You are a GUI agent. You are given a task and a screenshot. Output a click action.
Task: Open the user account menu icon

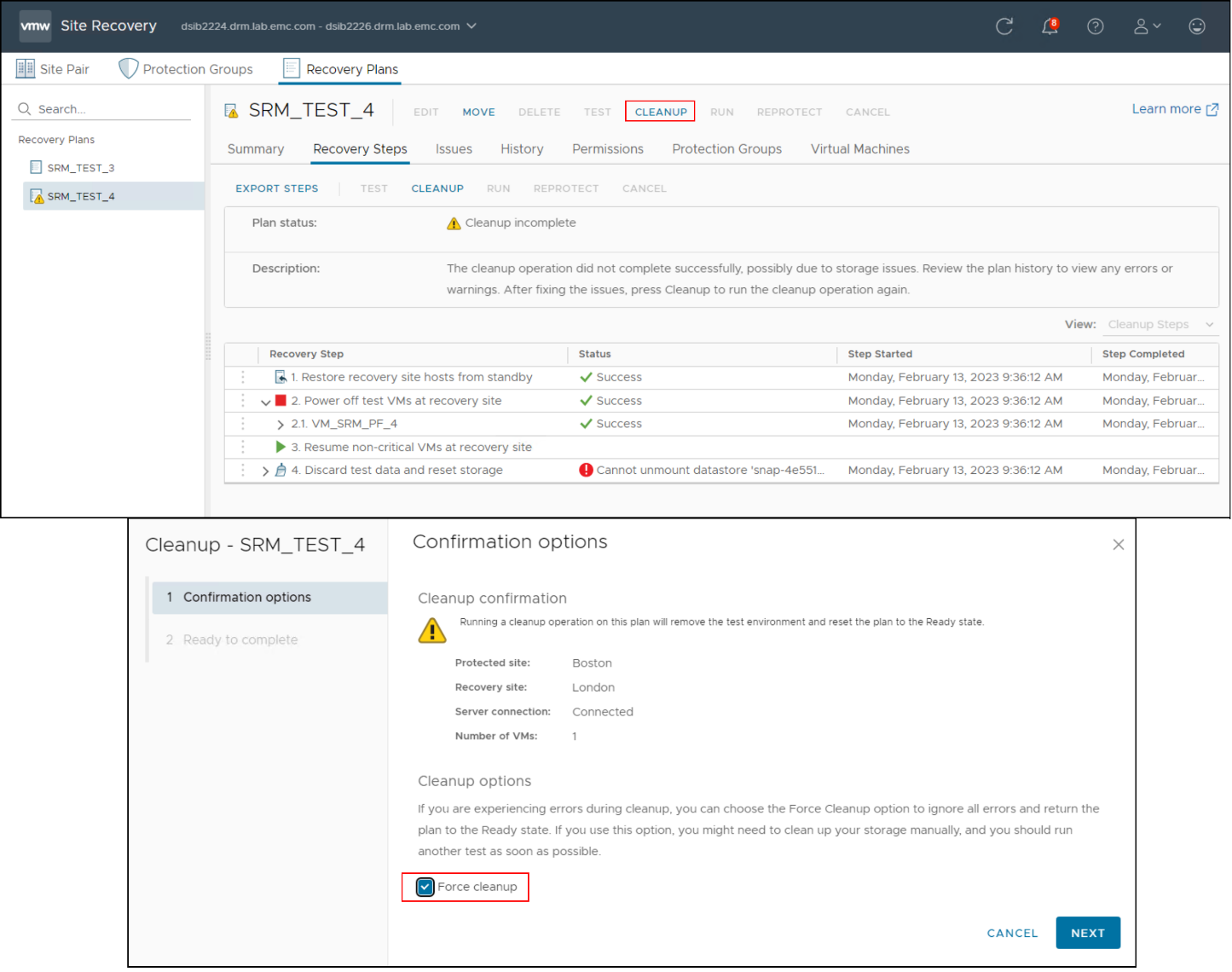pyautogui.click(x=1147, y=26)
